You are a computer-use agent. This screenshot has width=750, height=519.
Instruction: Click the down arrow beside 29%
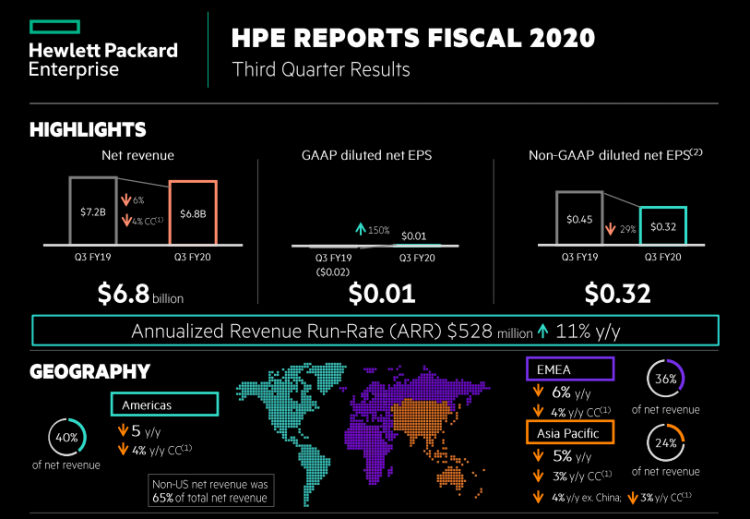coord(610,229)
